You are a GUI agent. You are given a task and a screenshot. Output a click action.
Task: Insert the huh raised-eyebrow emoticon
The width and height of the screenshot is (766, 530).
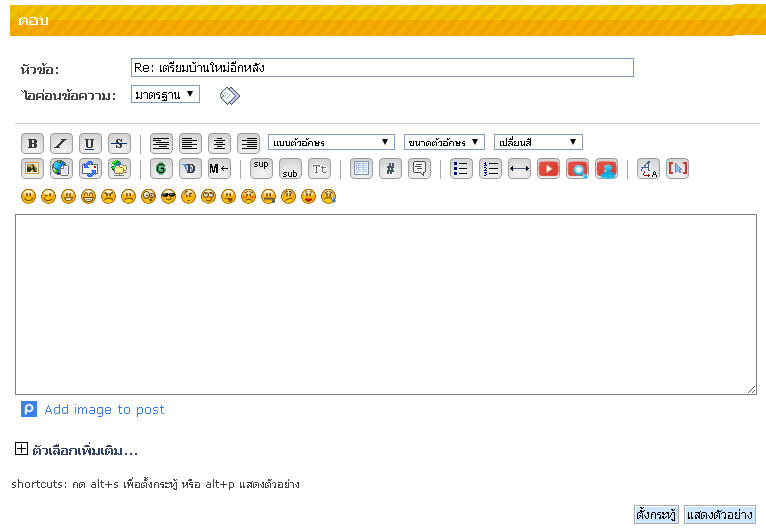coord(189,196)
